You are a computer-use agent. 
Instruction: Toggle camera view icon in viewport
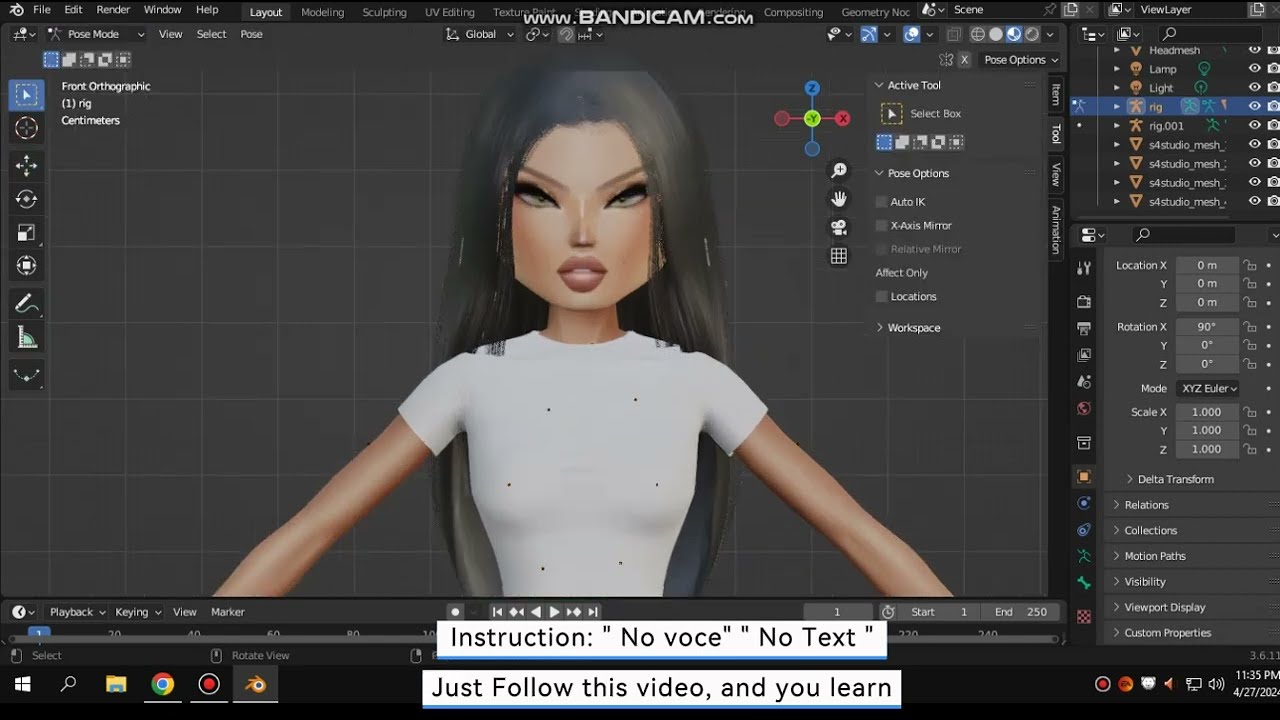[839, 227]
